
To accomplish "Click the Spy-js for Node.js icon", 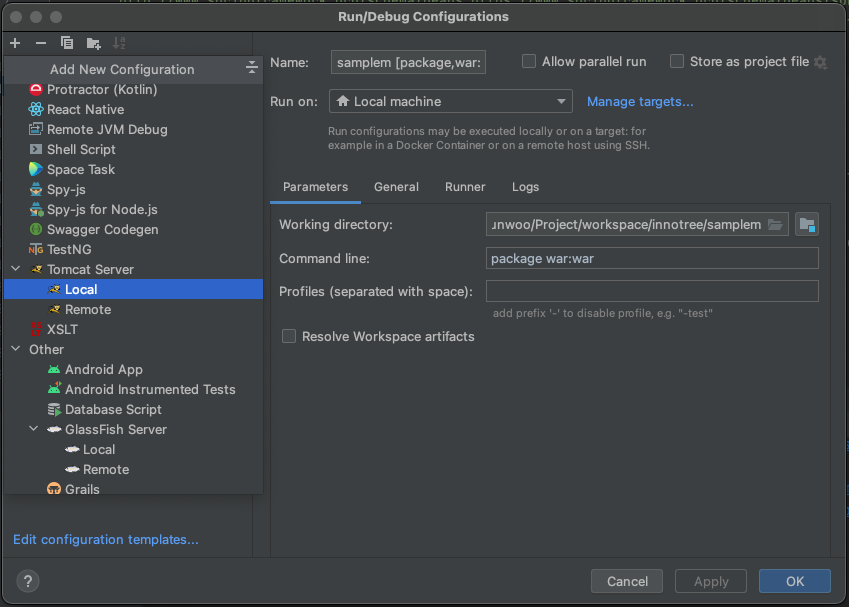I will click(36, 210).
